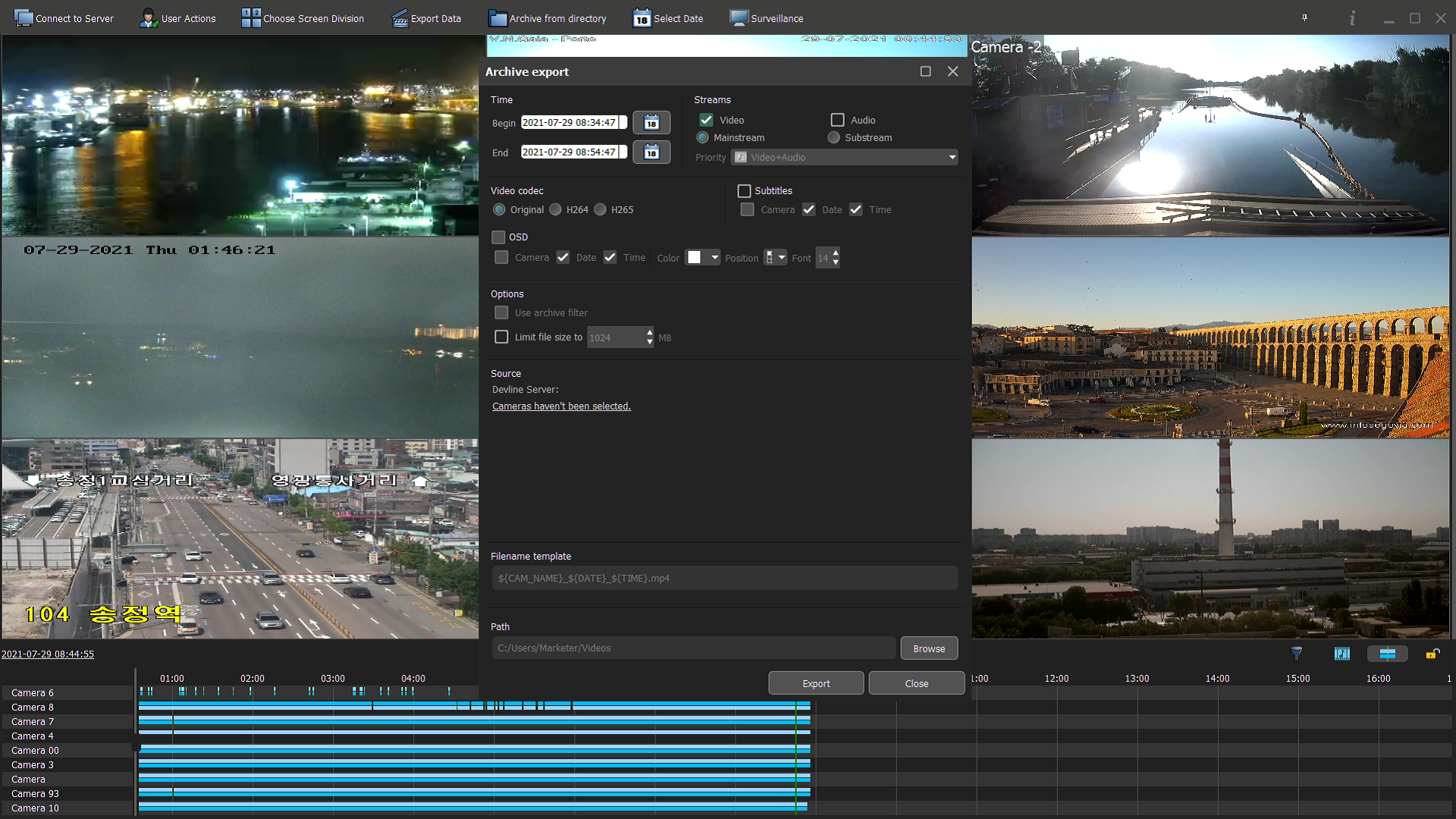The height and width of the screenshot is (819, 1456).
Task: Click the aqueduct camera view thumbnail
Action: pos(1210,338)
